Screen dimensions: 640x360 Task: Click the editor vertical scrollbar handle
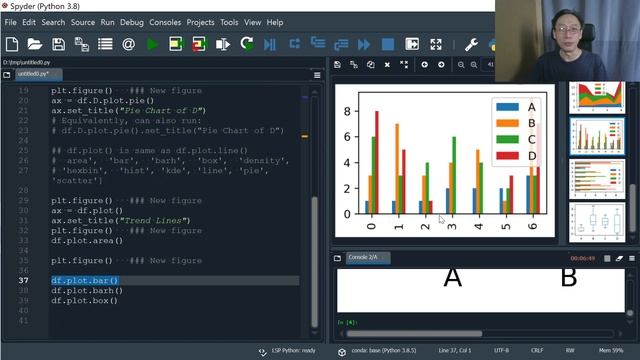point(314,261)
